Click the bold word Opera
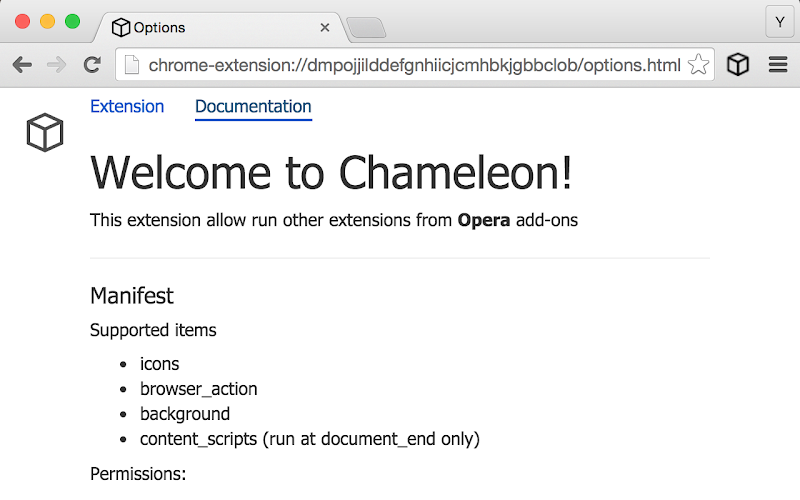Image resolution: width=800 pixels, height=500 pixels. click(x=484, y=220)
